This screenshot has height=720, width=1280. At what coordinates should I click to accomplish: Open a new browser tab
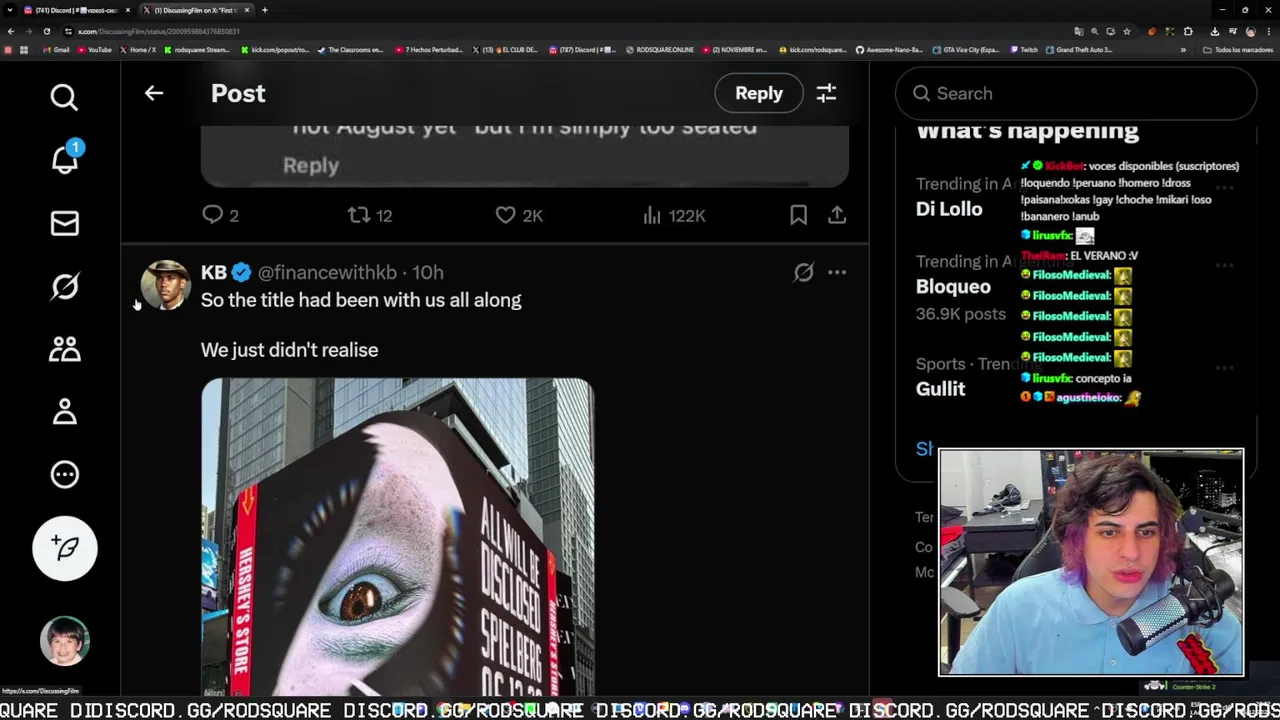tap(264, 10)
